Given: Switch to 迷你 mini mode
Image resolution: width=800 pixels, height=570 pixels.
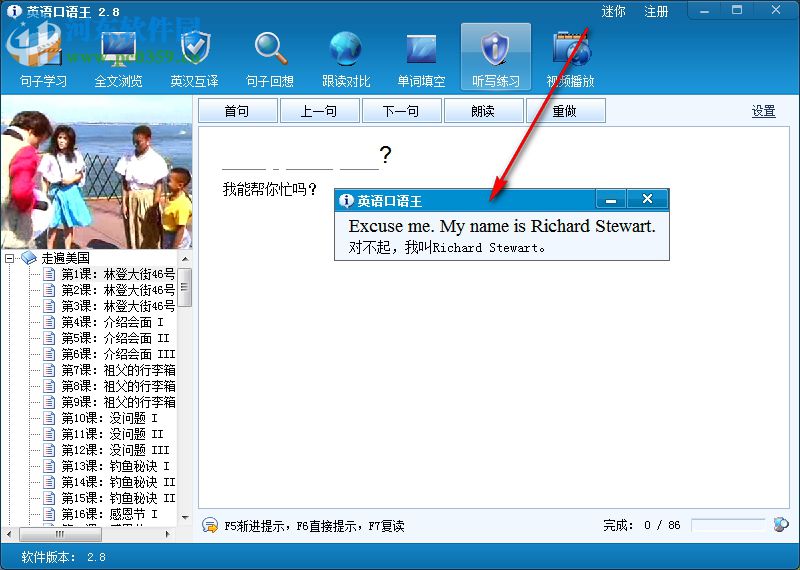Looking at the screenshot, I should click(x=613, y=11).
